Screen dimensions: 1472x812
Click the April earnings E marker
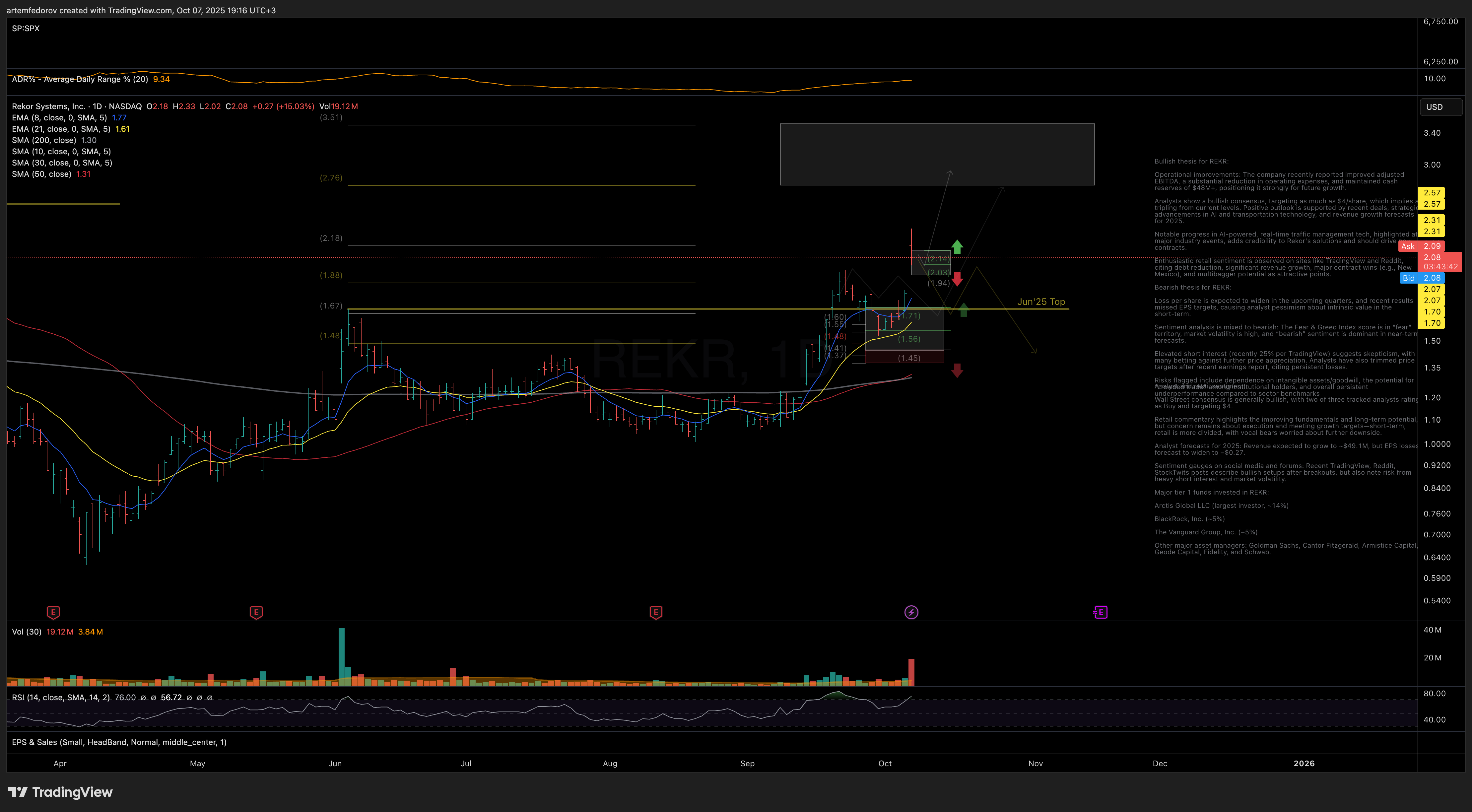coord(53,613)
